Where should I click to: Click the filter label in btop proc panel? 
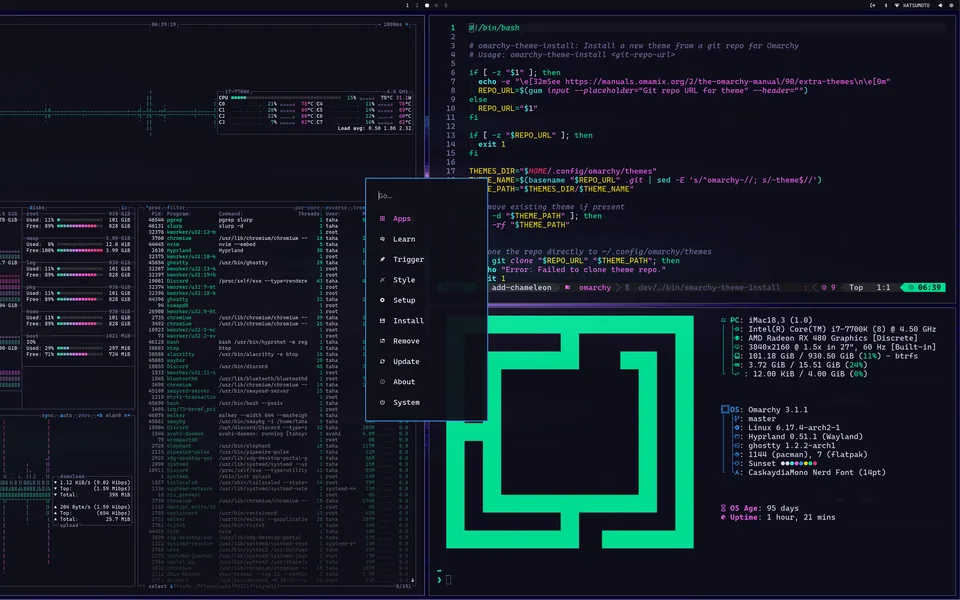click(176, 208)
